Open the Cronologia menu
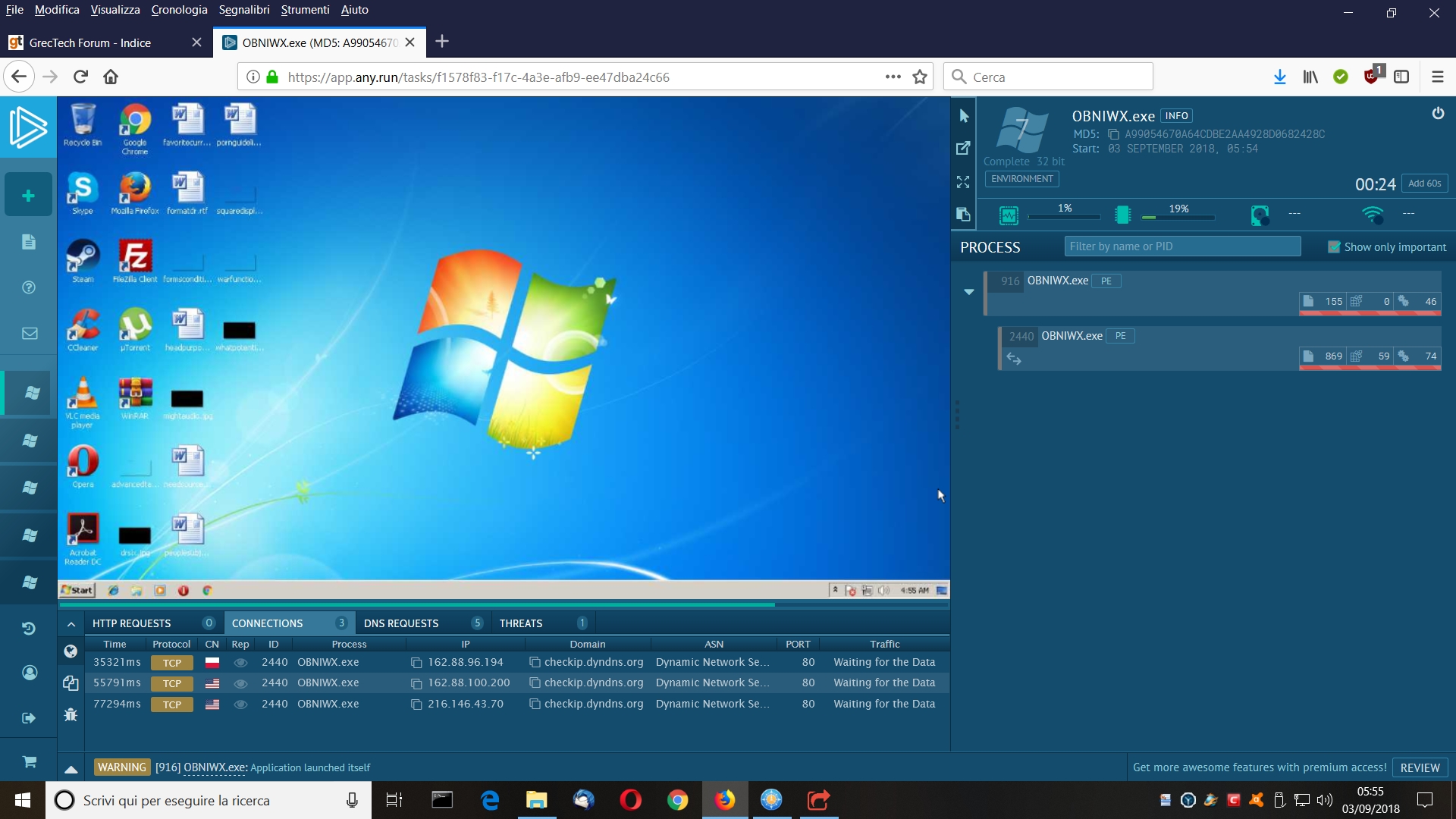This screenshot has height=819, width=1456. 179,10
